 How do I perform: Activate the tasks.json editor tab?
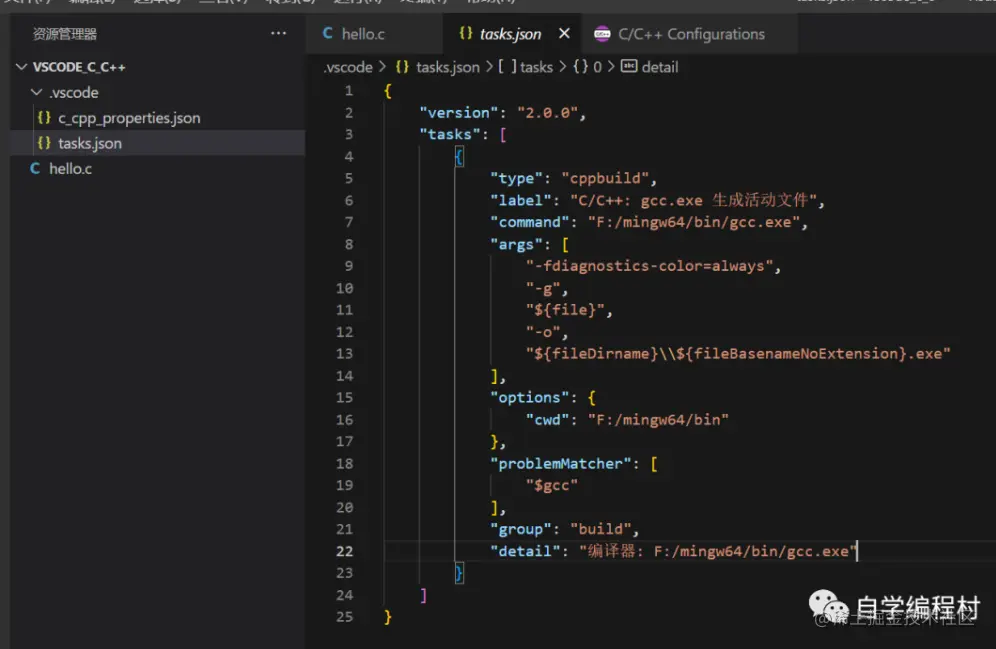(x=510, y=34)
